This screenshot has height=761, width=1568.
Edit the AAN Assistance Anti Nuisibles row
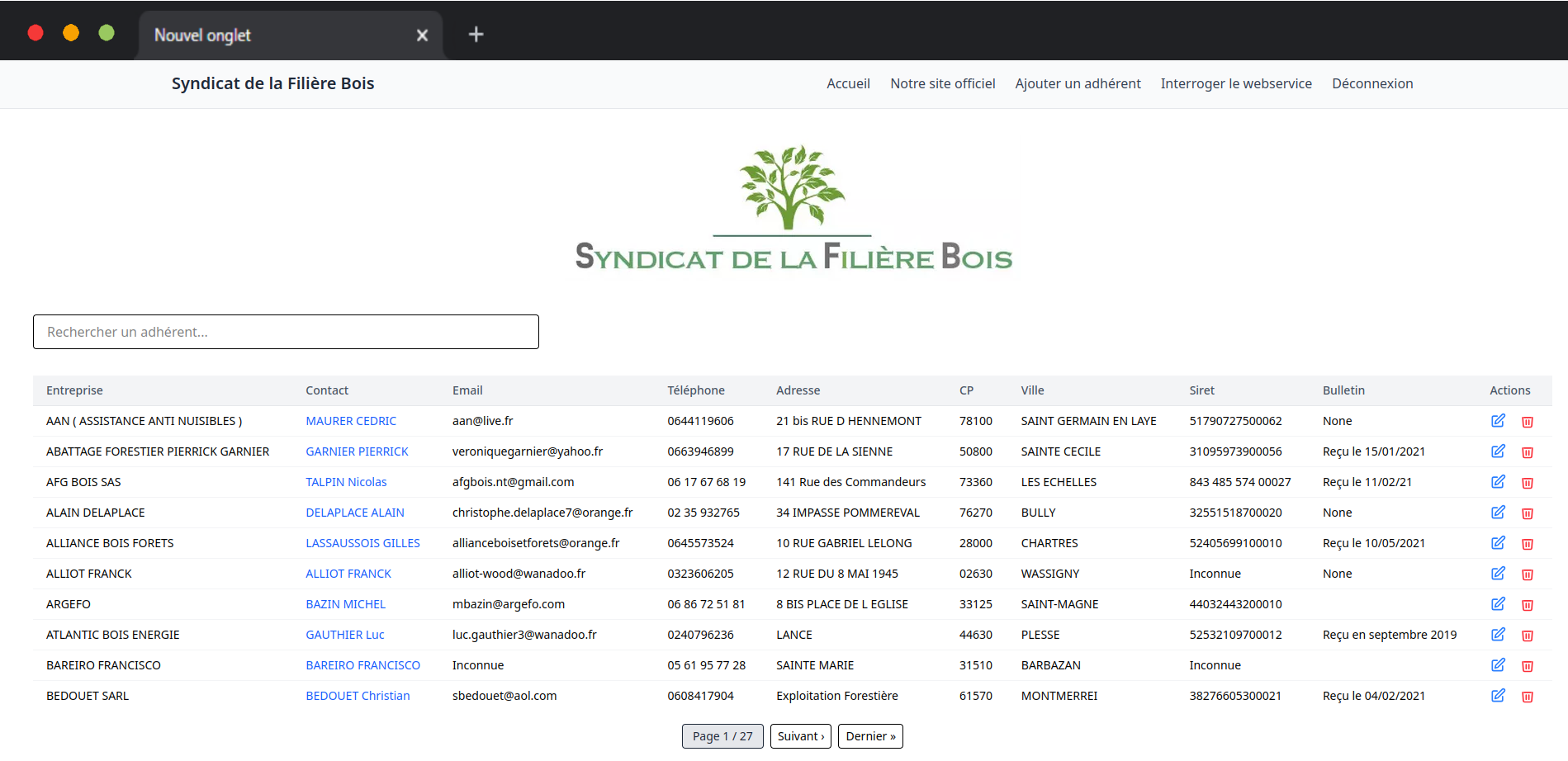point(1498,421)
